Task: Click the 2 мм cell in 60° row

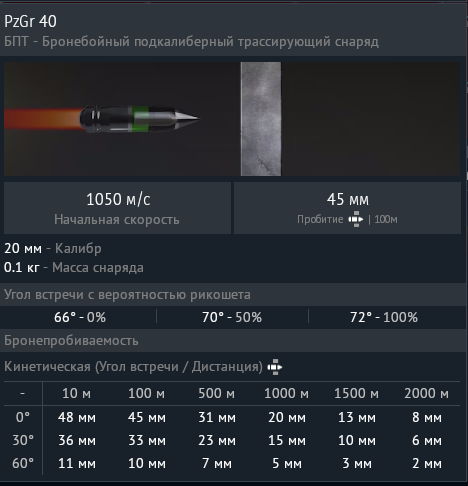Action: pyautogui.click(x=427, y=463)
